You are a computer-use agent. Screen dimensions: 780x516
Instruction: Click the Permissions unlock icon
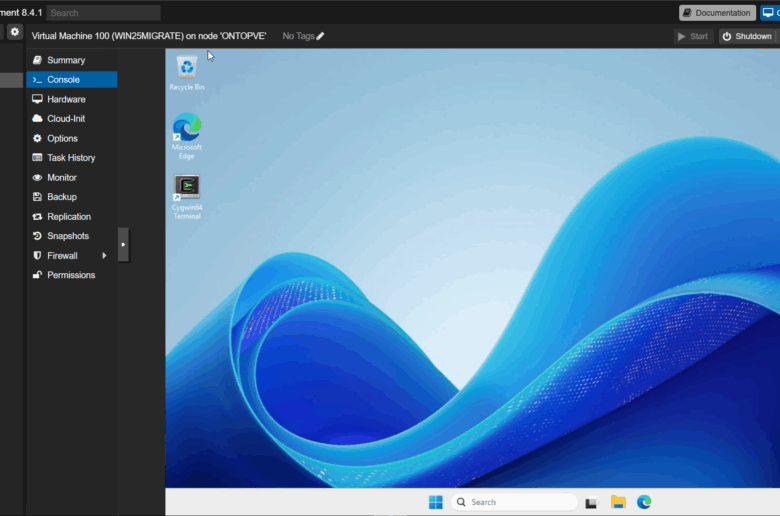click(x=37, y=275)
